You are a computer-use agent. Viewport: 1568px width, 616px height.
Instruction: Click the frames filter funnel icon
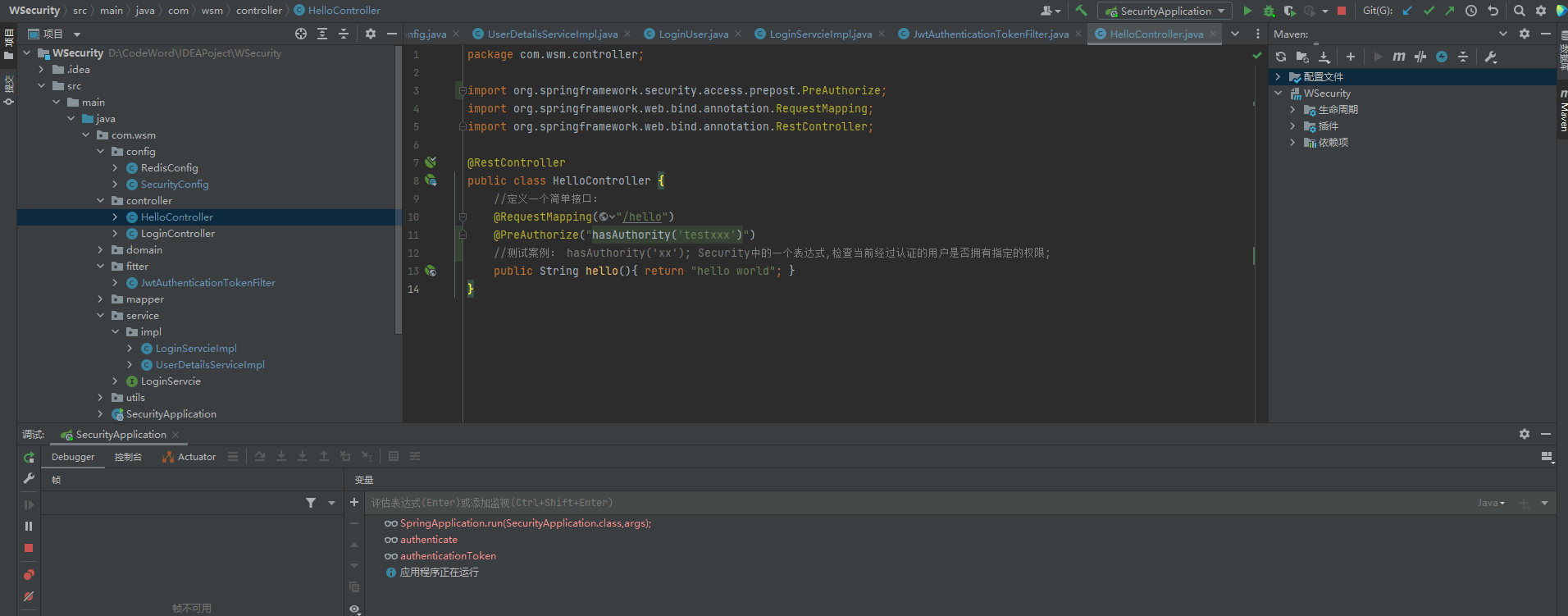coord(311,503)
